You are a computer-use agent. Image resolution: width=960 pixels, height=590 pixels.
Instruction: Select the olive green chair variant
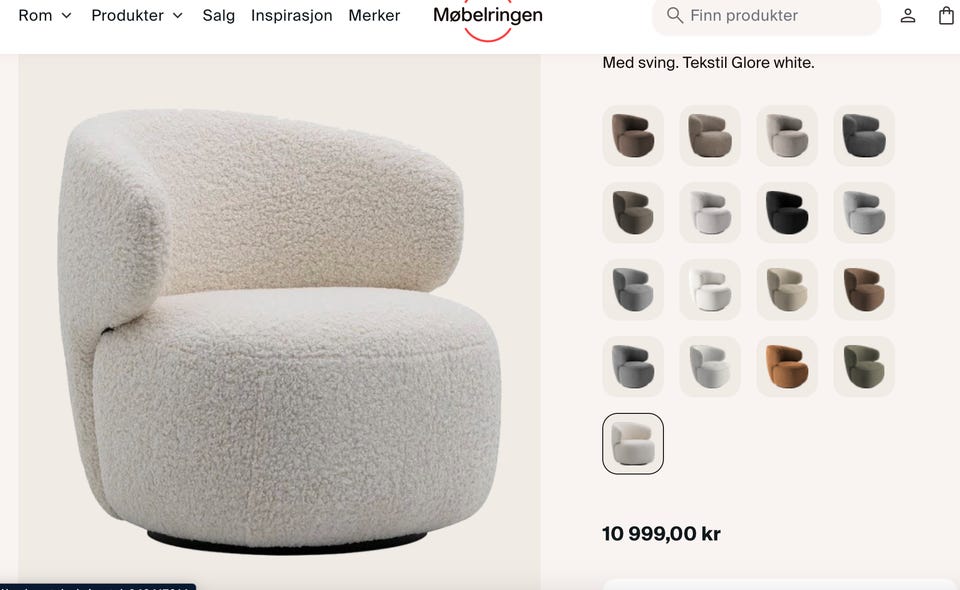864,367
